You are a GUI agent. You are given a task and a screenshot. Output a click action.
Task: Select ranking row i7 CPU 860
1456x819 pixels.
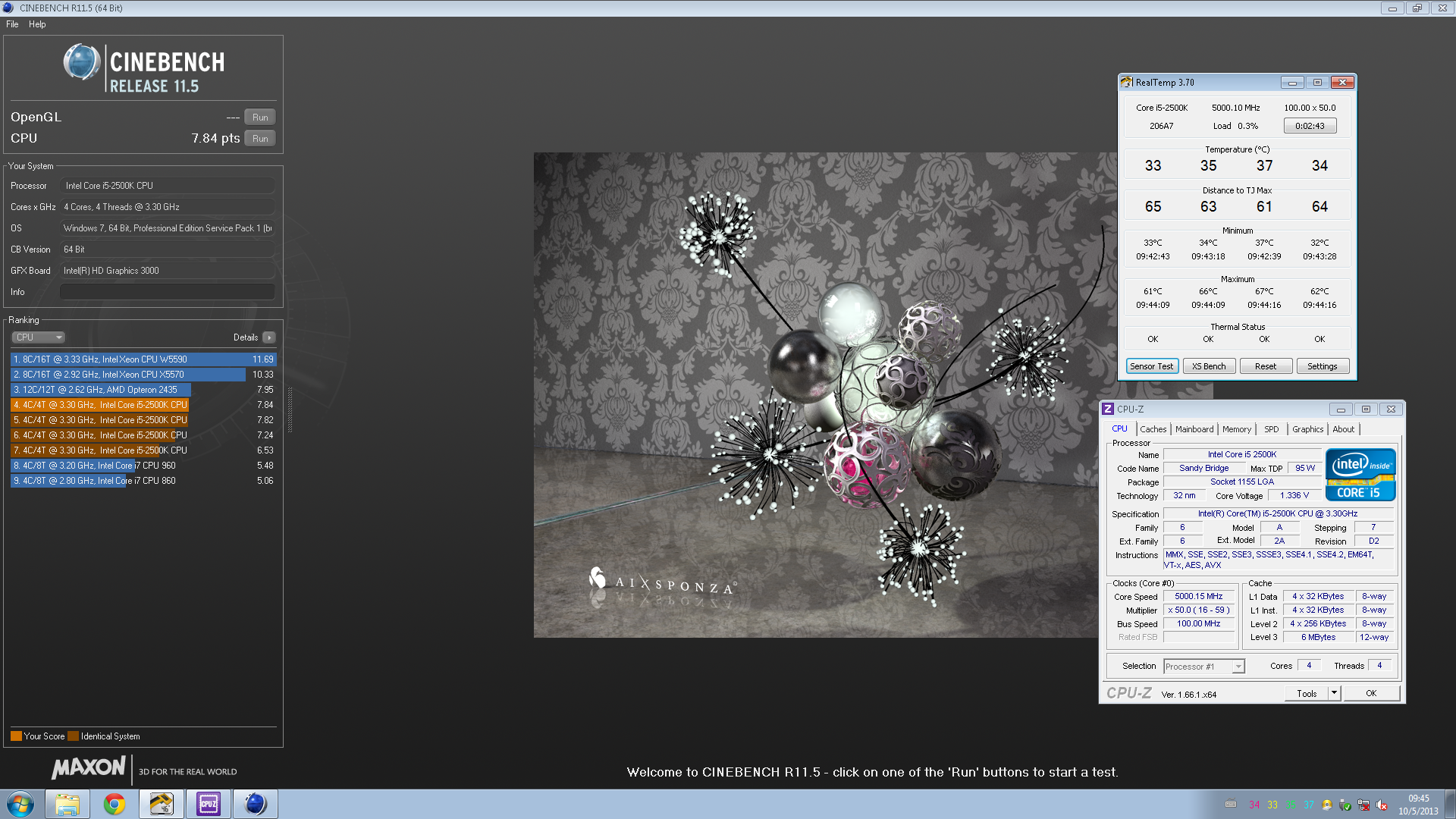click(x=143, y=481)
